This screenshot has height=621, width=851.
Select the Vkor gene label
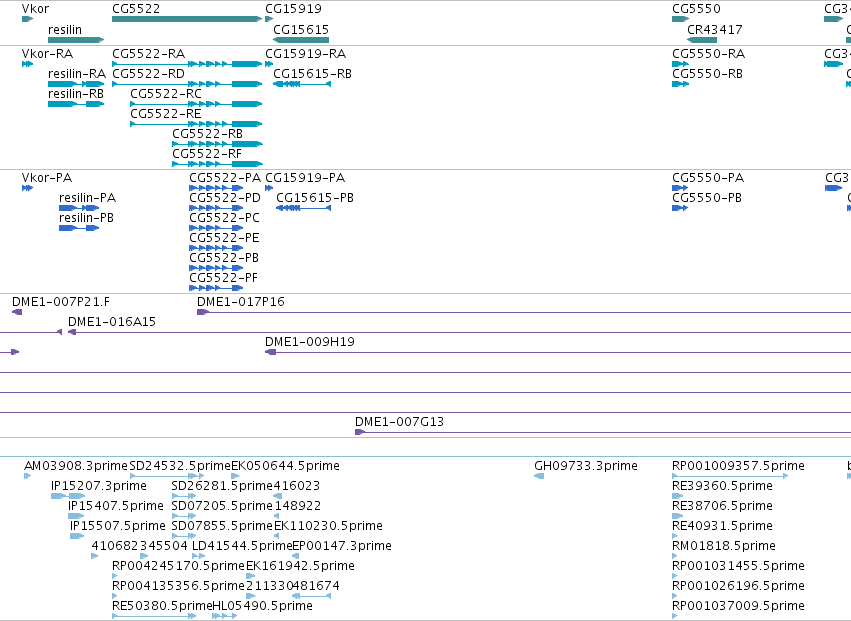pos(35,9)
